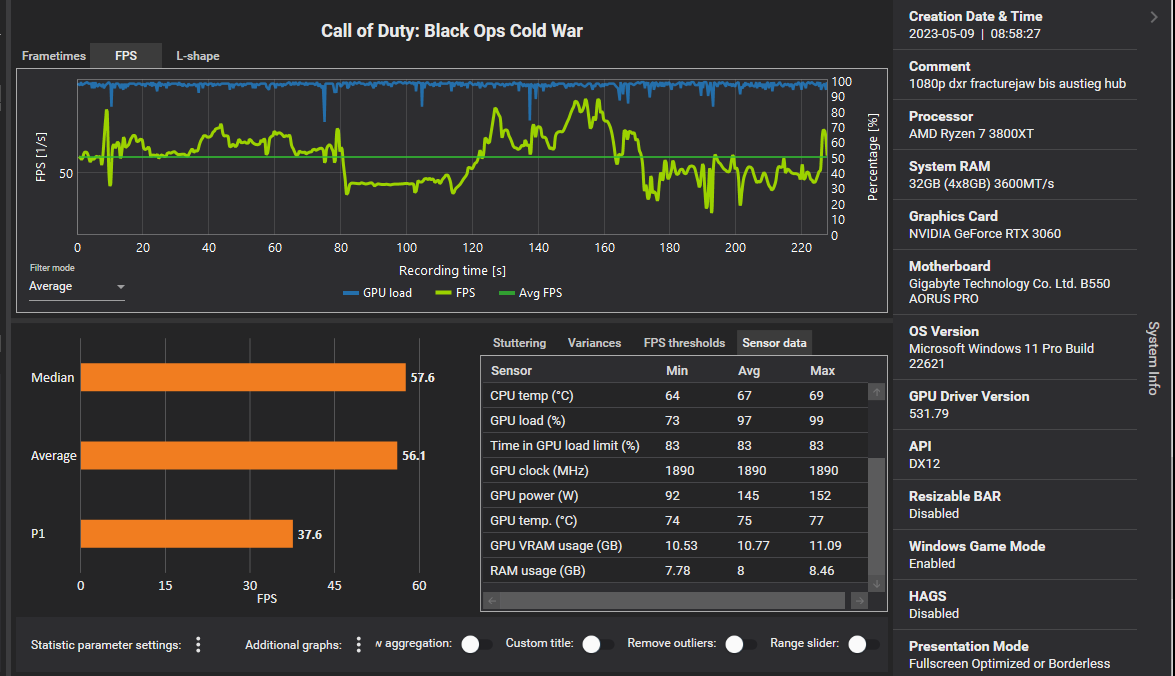This screenshot has width=1175, height=676.
Task: Collapse System Info panel with chevron
Action: click(x=1154, y=17)
